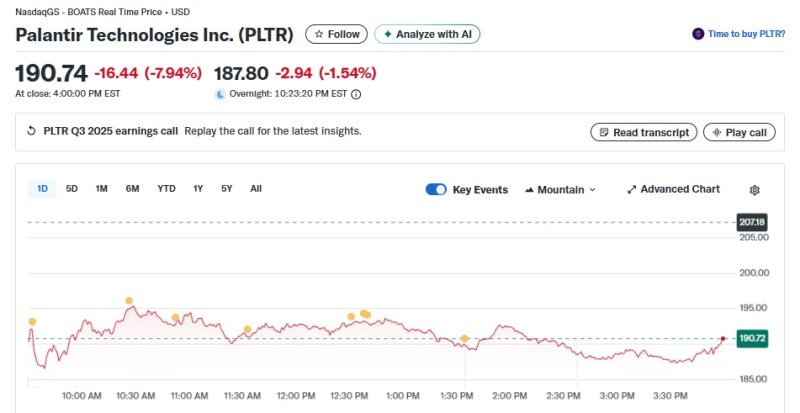The width and height of the screenshot is (800, 413).
Task: Expand the Mountain chart type dropdown
Action: 560,190
